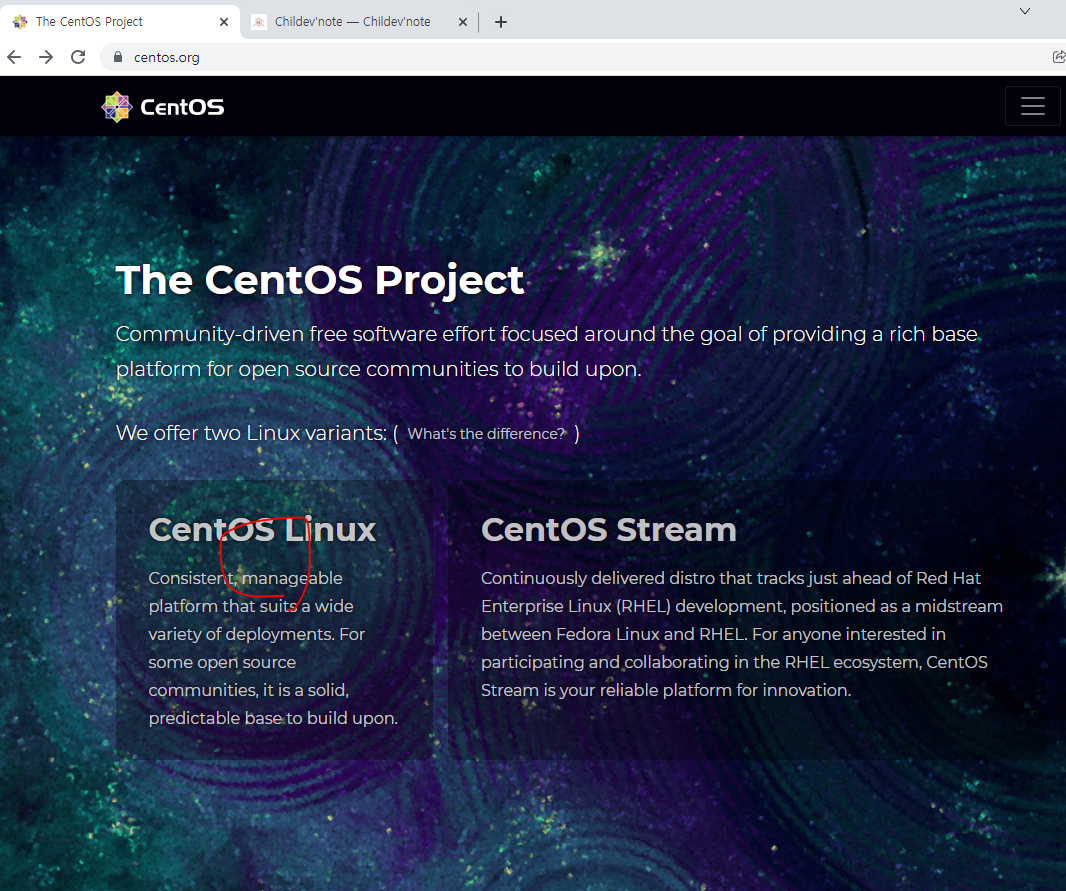The image size is (1066, 891).
Task: Click the share icon right of the address bar
Action: tap(1059, 57)
